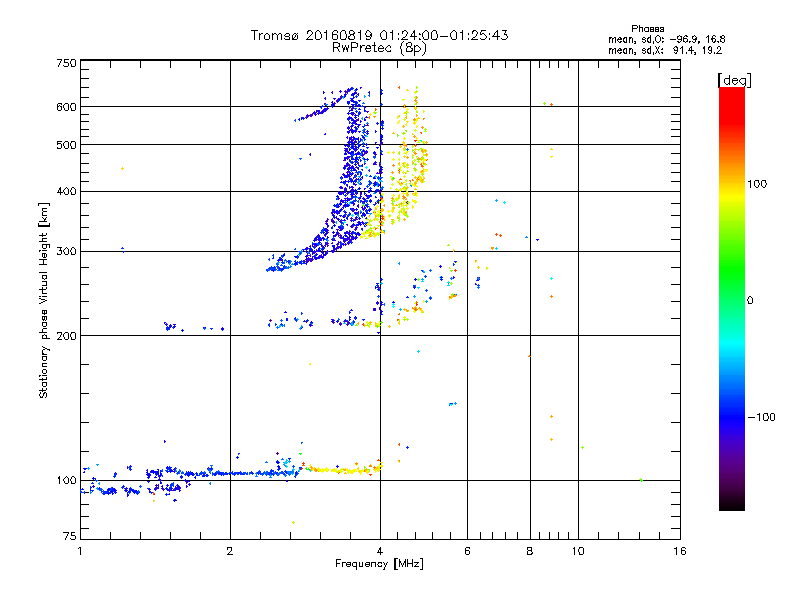Click the y-axis tick label "100"
Image resolution: width=800 pixels, height=600 pixels.
pos(66,481)
